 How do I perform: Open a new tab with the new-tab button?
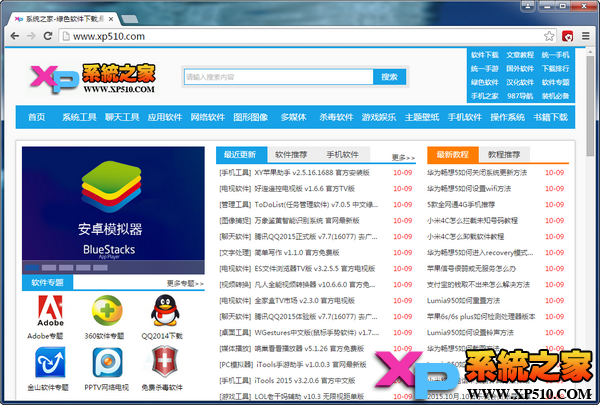click(129, 19)
